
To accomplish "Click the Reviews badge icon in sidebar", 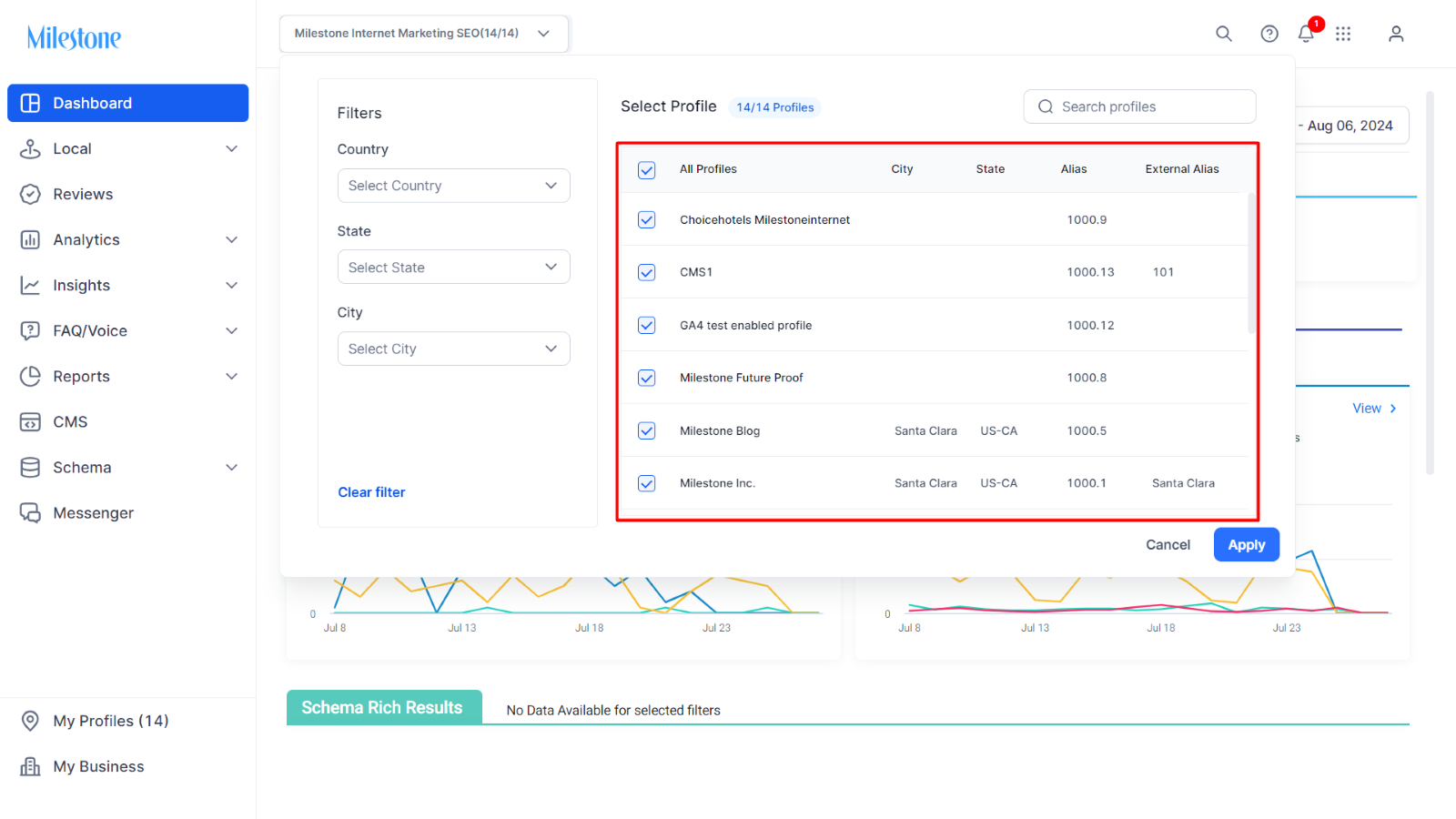I will point(30,194).
